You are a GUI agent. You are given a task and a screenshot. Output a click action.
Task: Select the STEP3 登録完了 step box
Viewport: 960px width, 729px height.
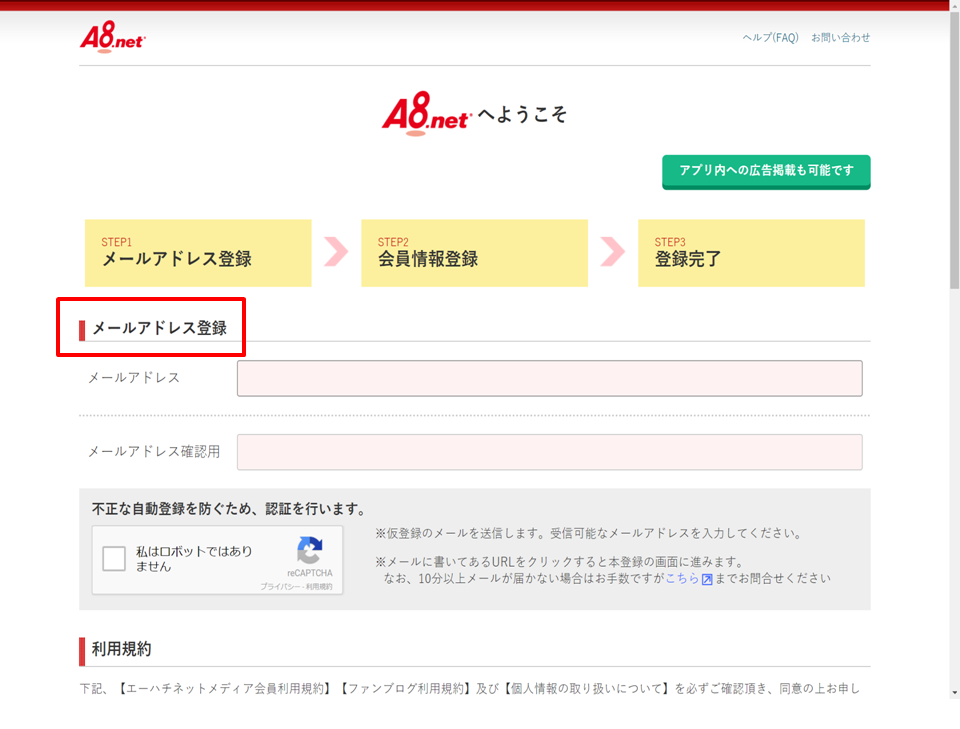(751, 253)
